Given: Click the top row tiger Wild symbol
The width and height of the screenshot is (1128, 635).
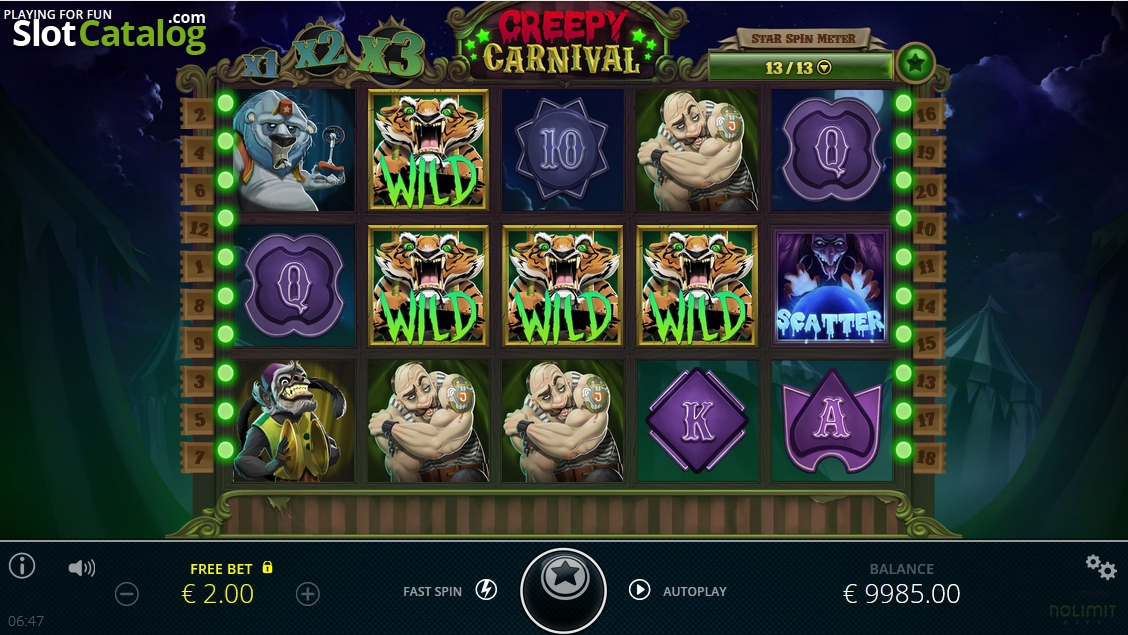Looking at the screenshot, I should click(428, 150).
